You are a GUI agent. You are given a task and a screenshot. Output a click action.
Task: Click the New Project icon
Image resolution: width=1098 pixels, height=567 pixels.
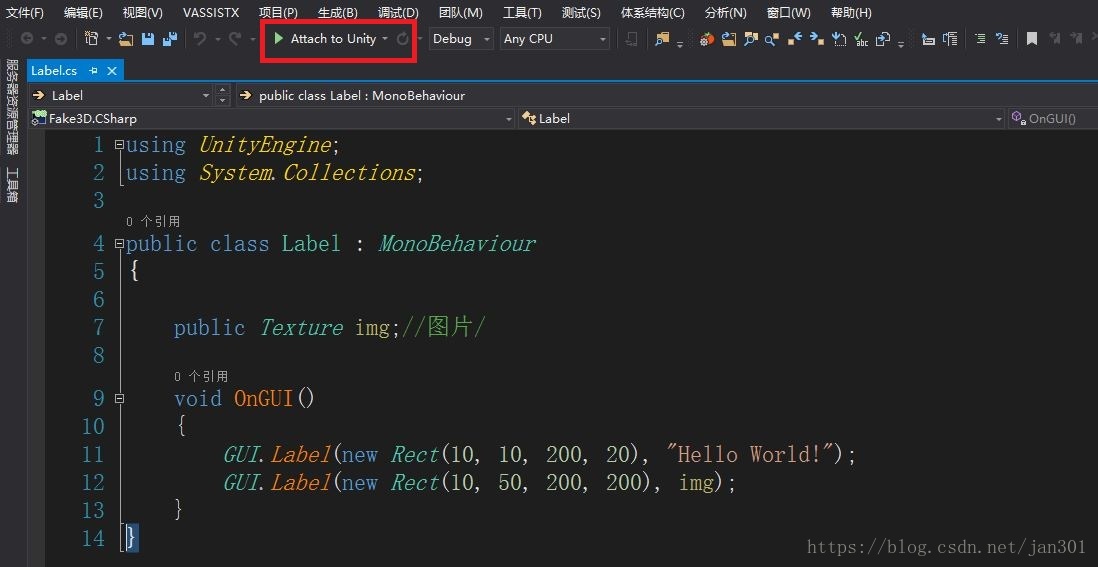[92, 38]
